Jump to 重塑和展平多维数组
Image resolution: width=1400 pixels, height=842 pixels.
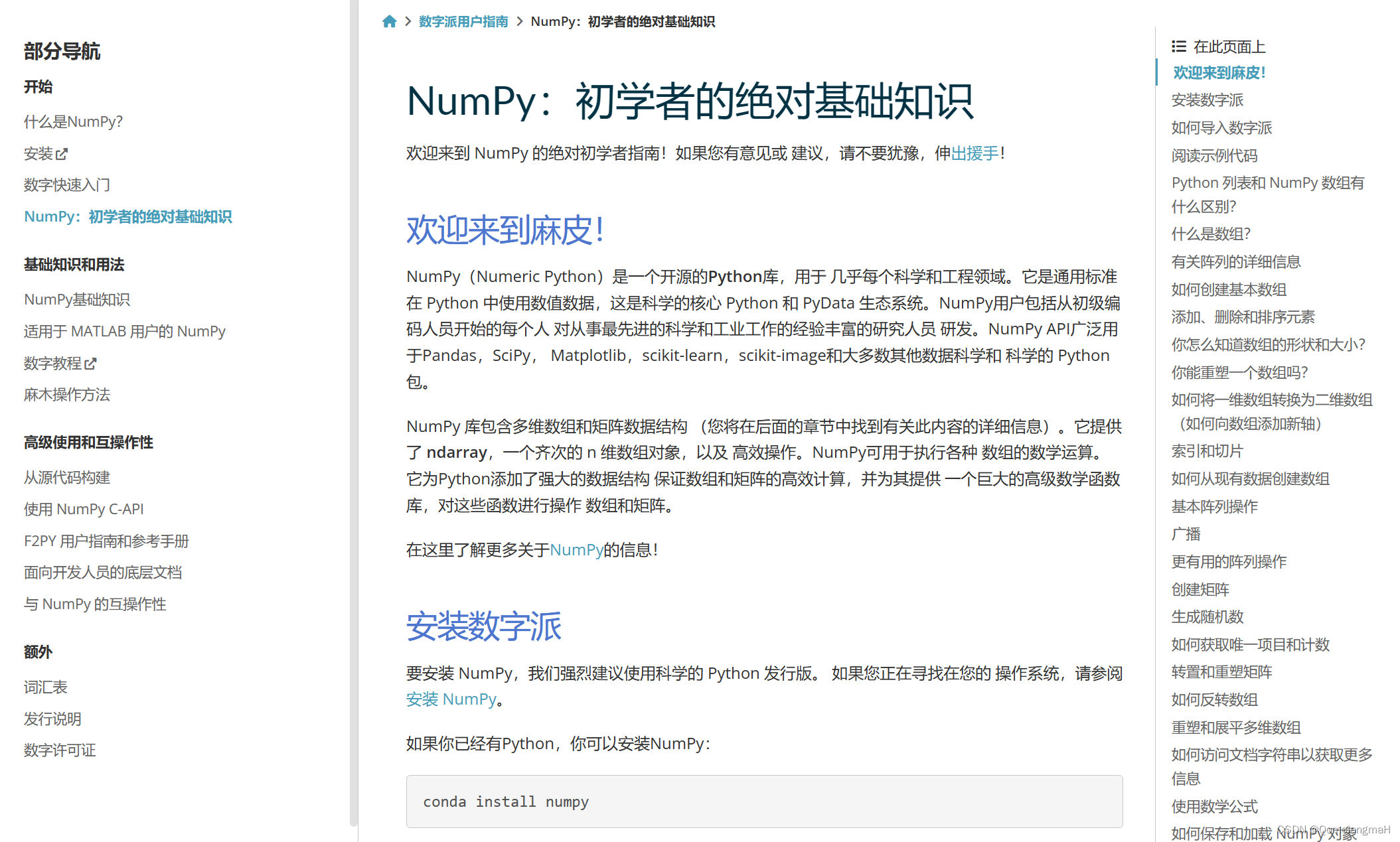point(1236,727)
